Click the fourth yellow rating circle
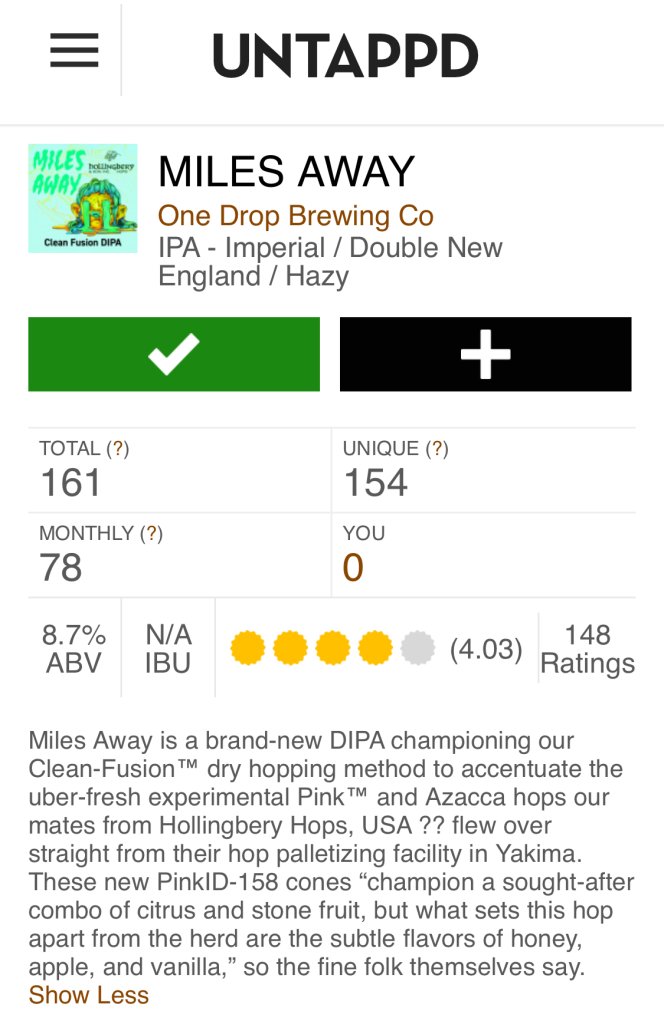664x1024 pixels. (375, 649)
